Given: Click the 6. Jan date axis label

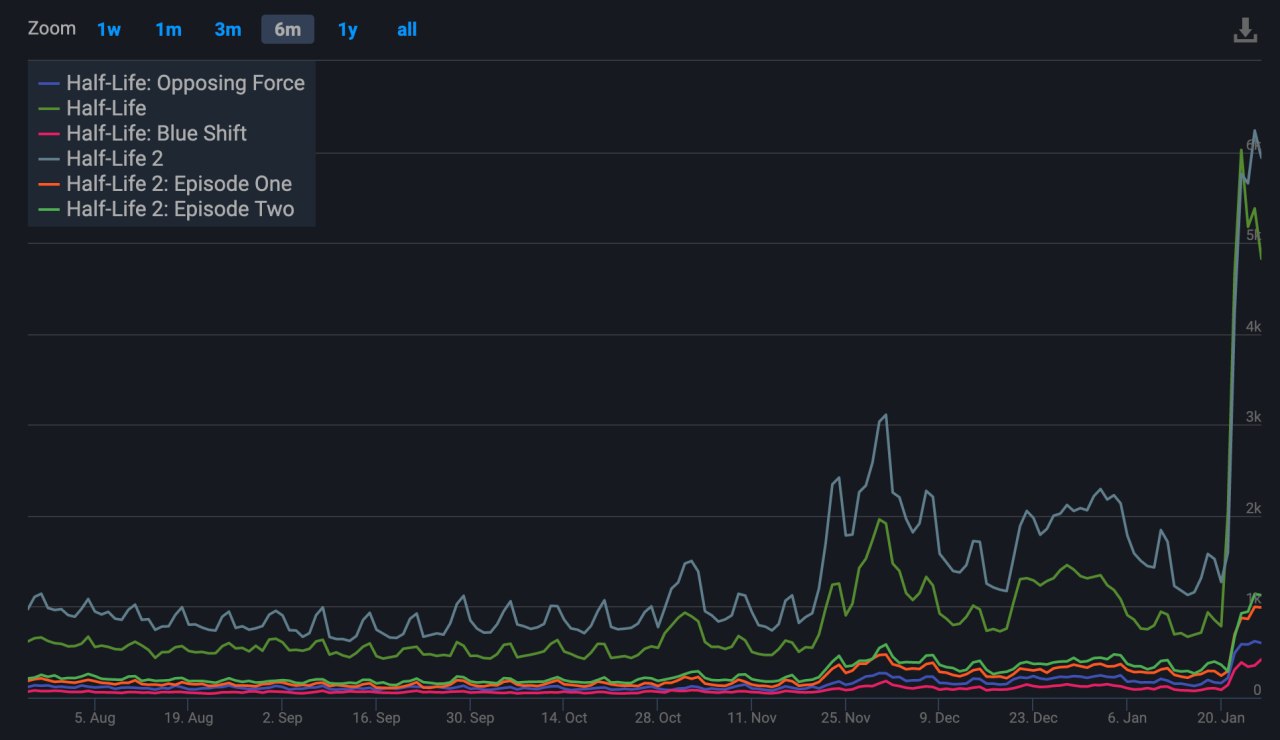Looking at the screenshot, I should coord(1127,718).
